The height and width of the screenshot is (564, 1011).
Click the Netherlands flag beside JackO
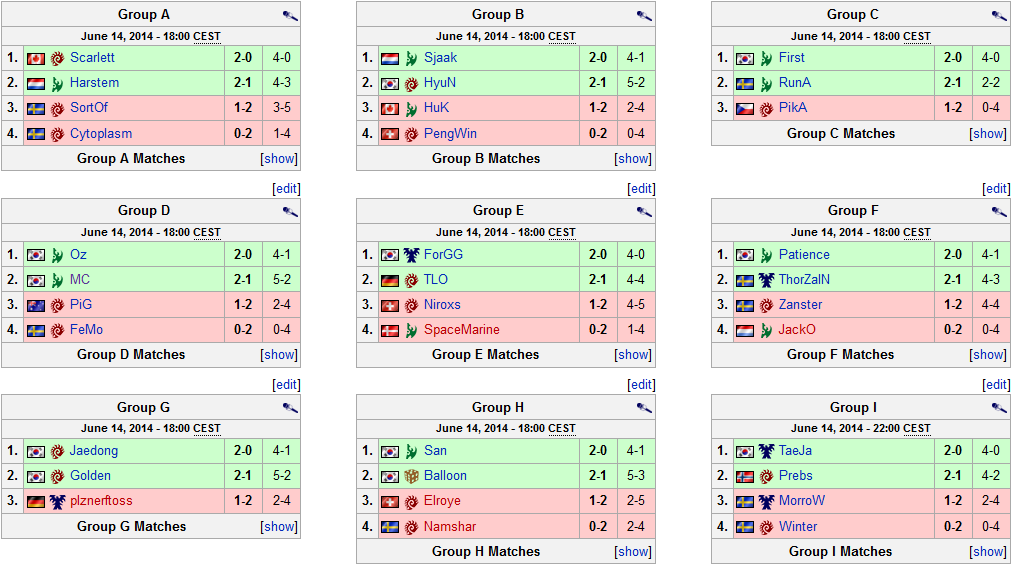745,330
